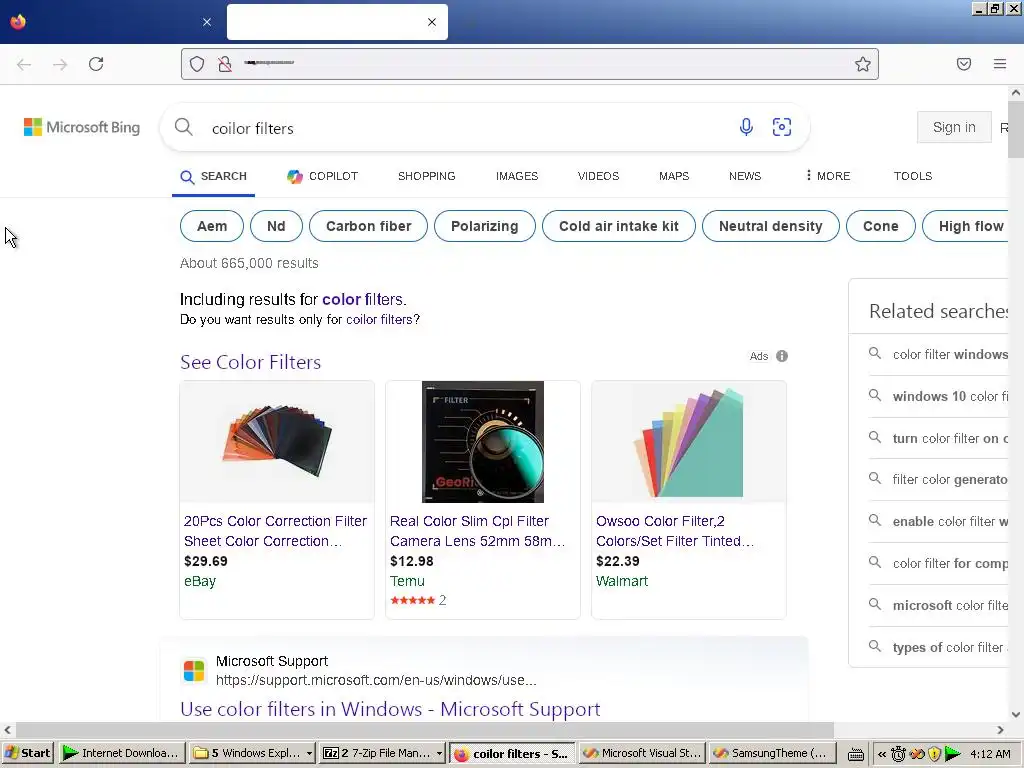Click the insecure connection lock icon
Screen dimensions: 1024x768
click(225, 64)
